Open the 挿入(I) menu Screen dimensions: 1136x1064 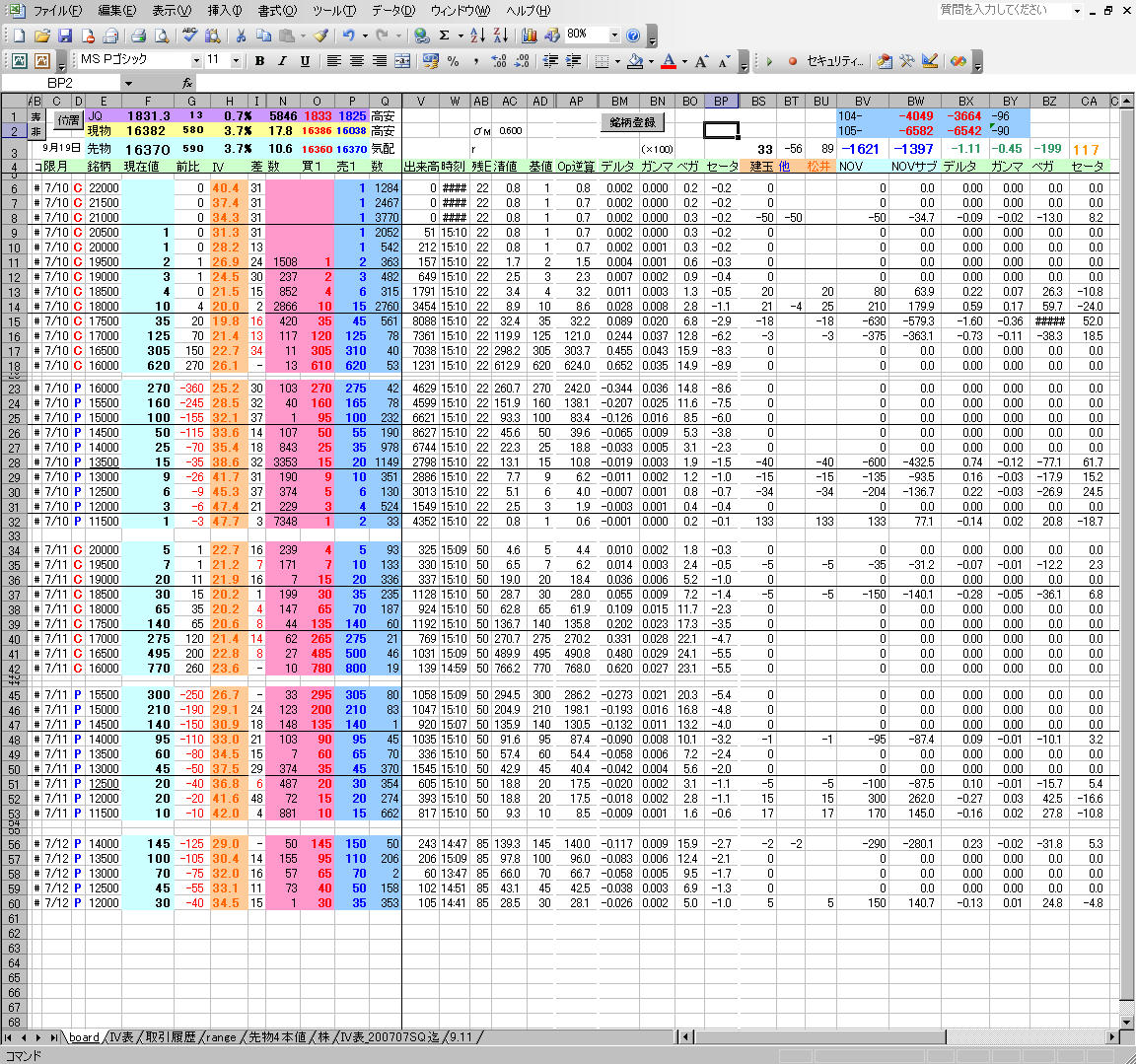pyautogui.click(x=225, y=10)
